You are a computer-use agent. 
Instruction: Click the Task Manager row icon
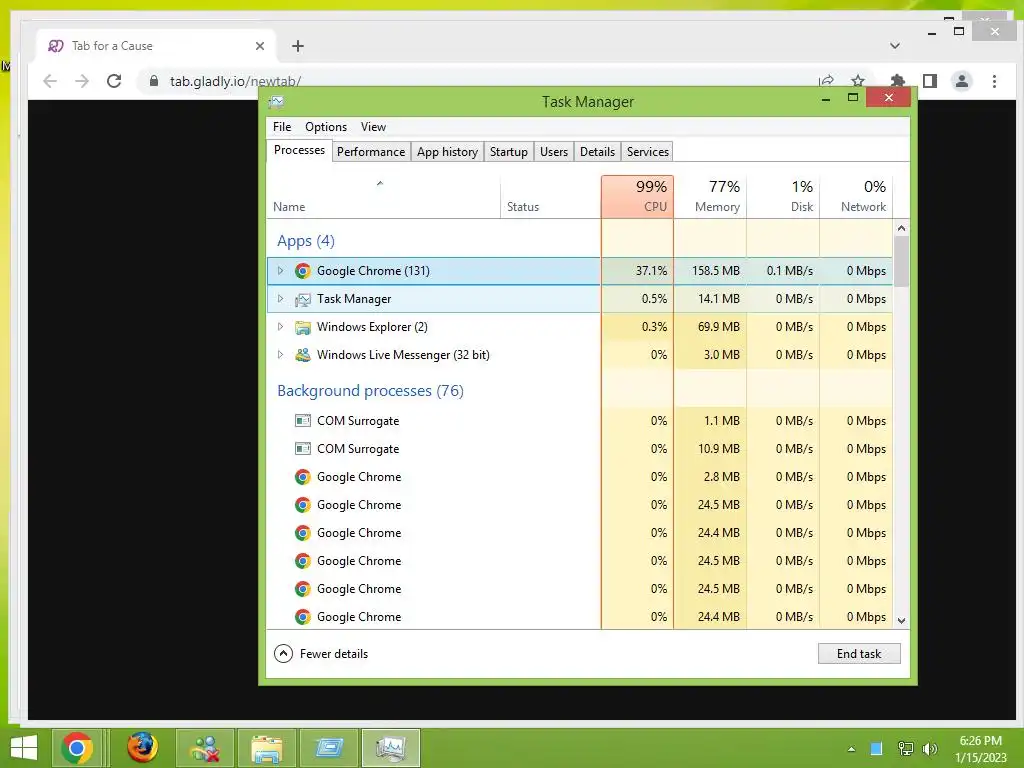(x=302, y=299)
